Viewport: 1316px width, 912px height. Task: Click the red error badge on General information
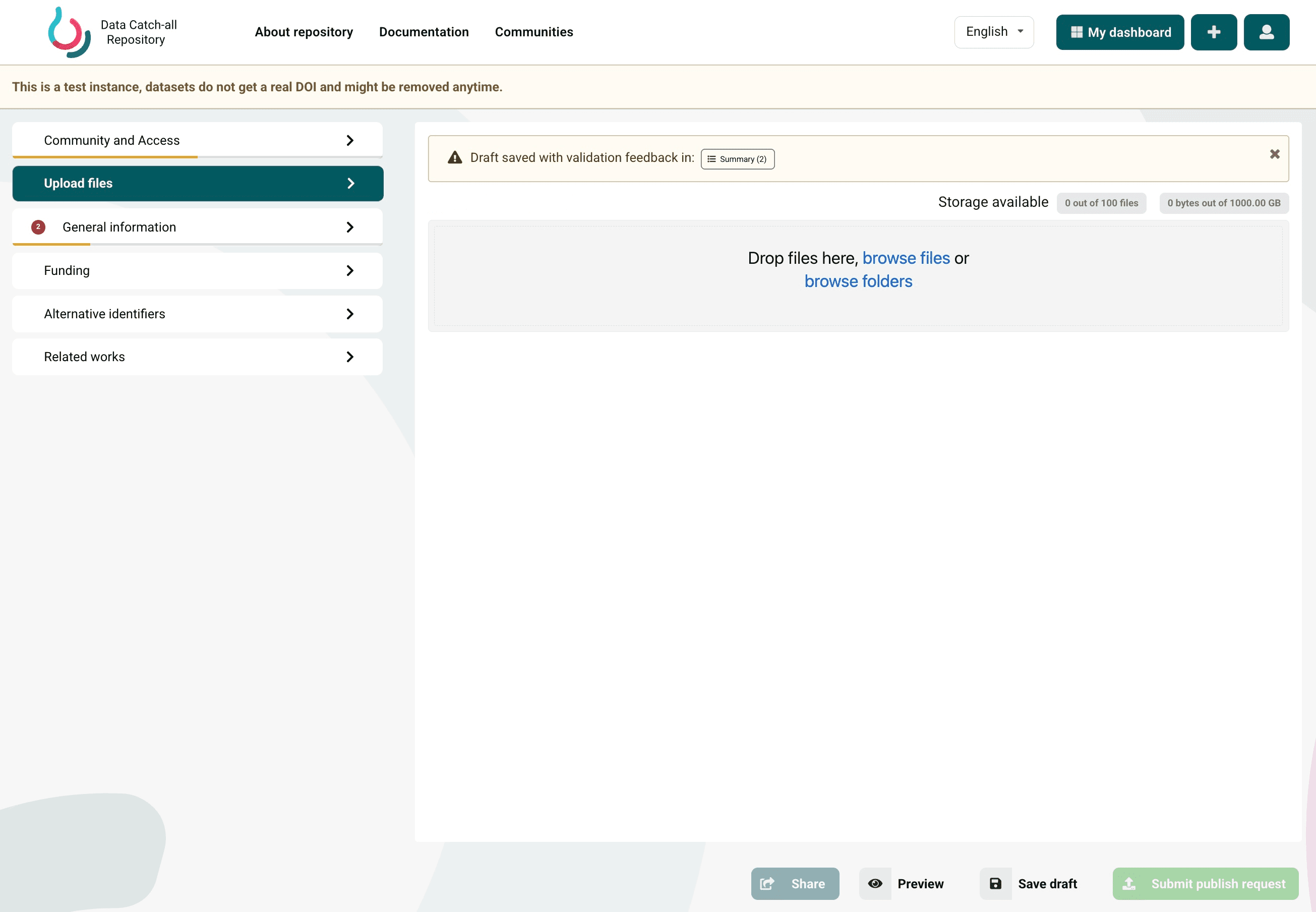pos(38,227)
